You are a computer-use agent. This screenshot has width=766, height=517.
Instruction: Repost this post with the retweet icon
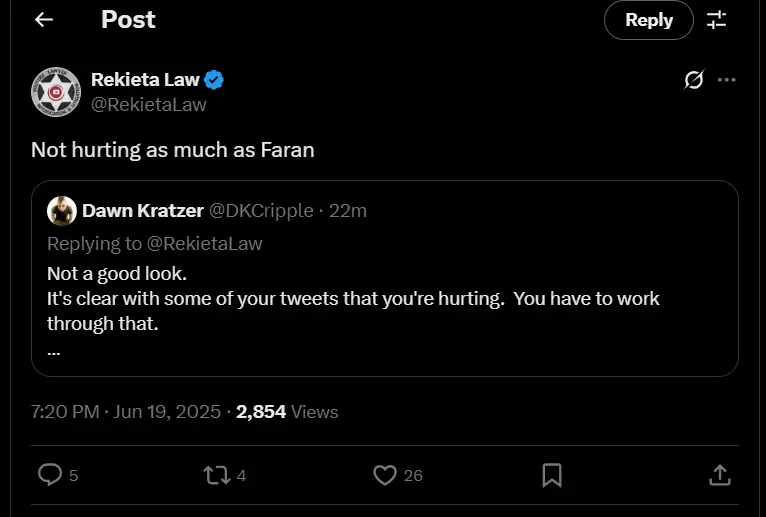pos(217,475)
